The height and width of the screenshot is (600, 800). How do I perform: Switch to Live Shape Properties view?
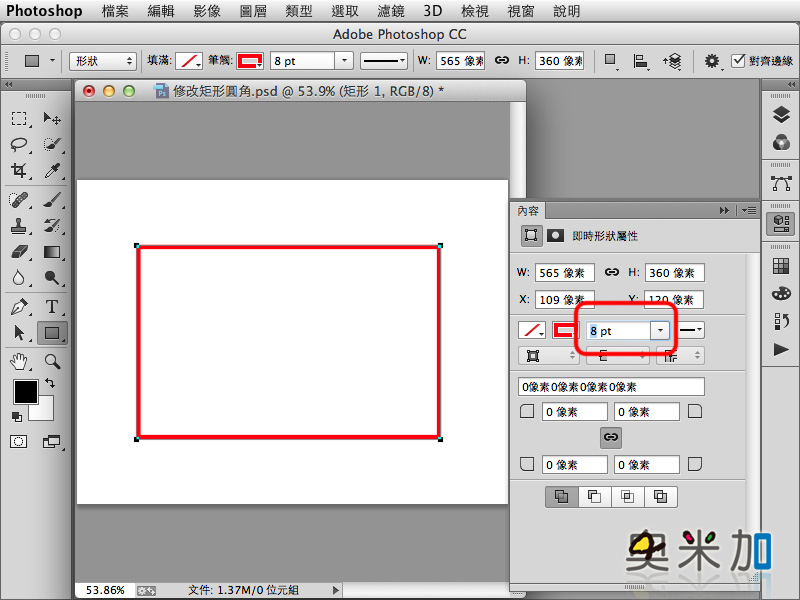(x=531, y=235)
